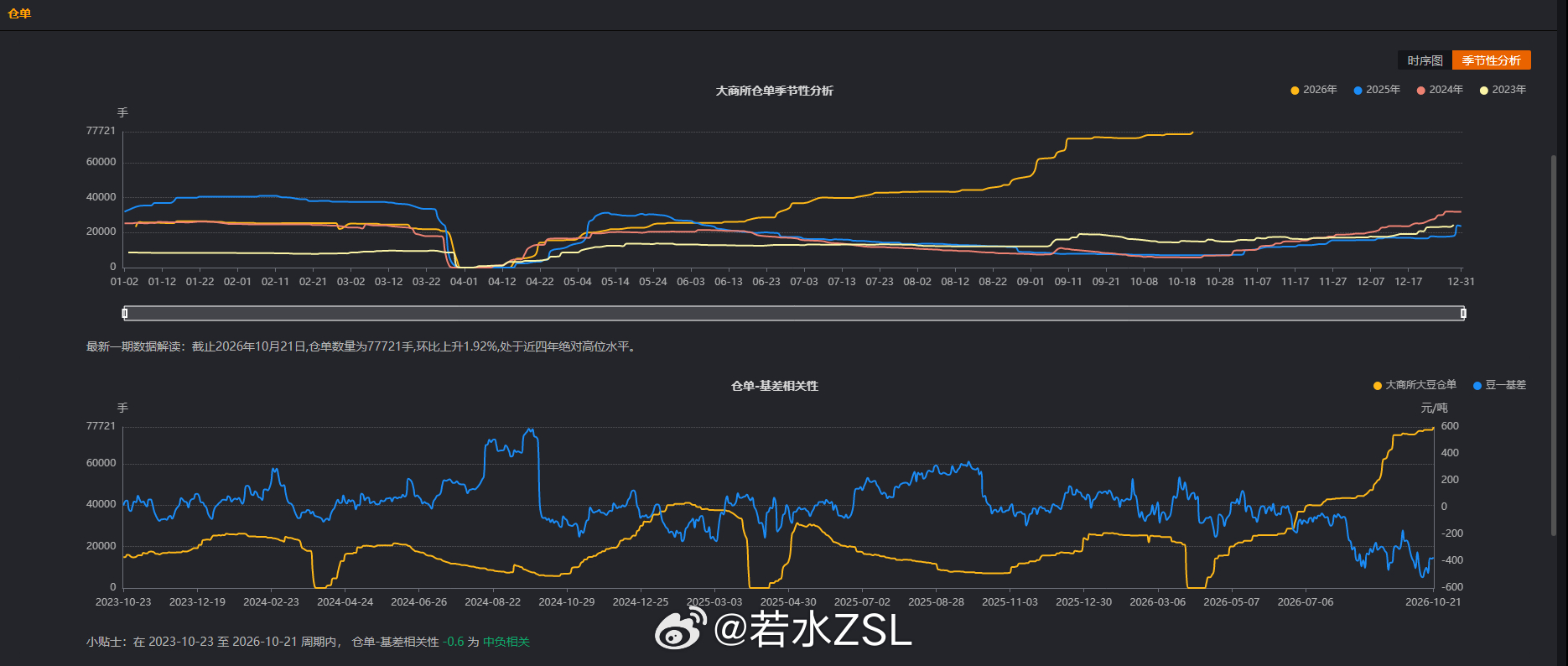Click the 2024-08-22 axis label on correlation chart
Viewport: 1568px width, 666px height.
click(x=493, y=602)
